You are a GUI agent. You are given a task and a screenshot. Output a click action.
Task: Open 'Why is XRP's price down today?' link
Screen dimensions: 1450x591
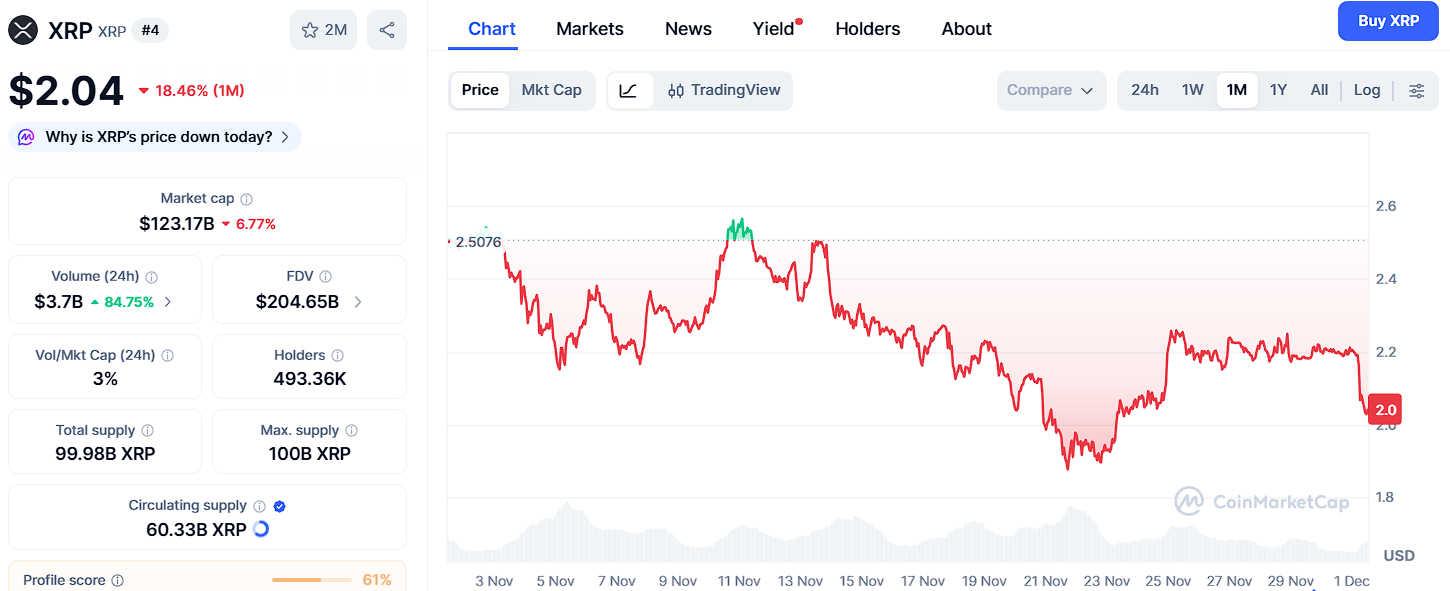click(x=155, y=137)
